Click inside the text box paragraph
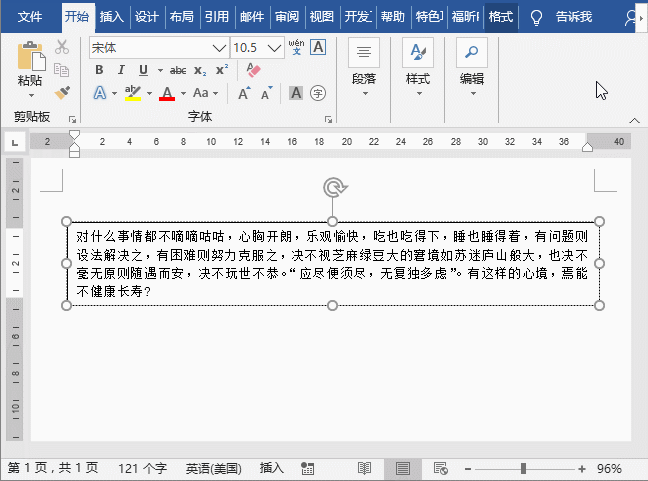 332,264
